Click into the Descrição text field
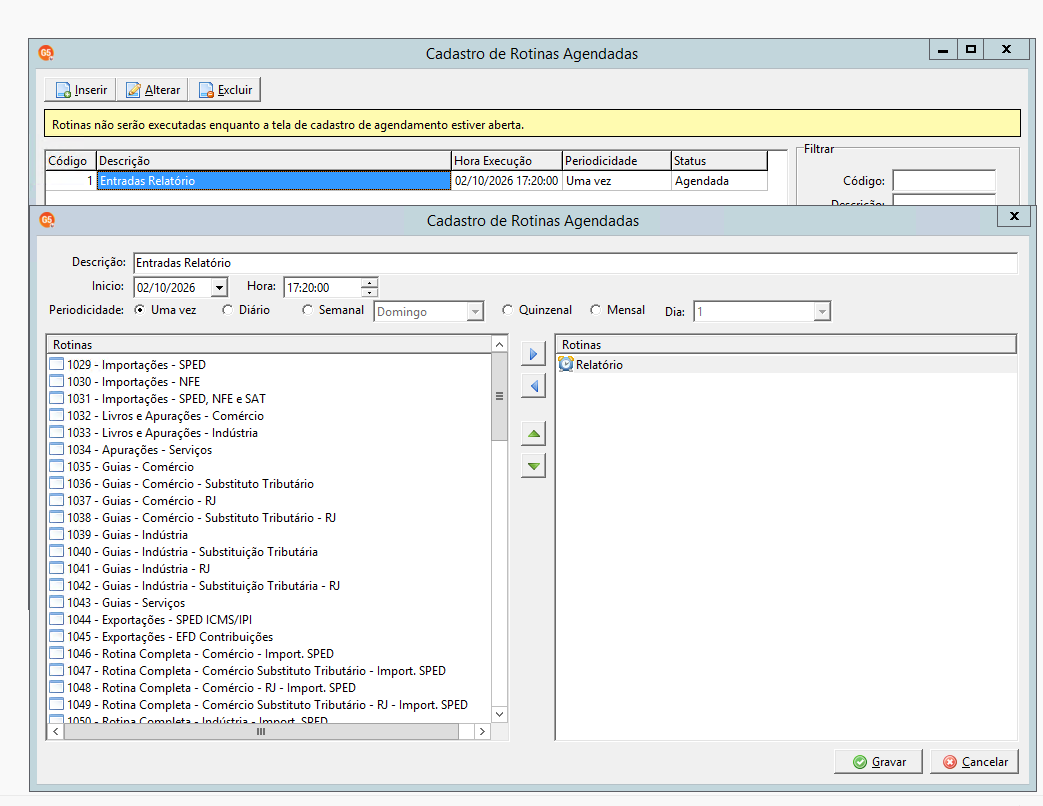Screen dimensions: 1043x806 [x=575, y=263]
